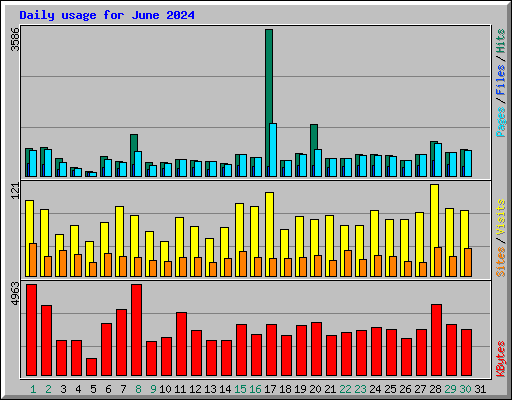The height and width of the screenshot is (400, 512).
Task: Click the red KBytes bar for day 1
Action: click(31, 330)
